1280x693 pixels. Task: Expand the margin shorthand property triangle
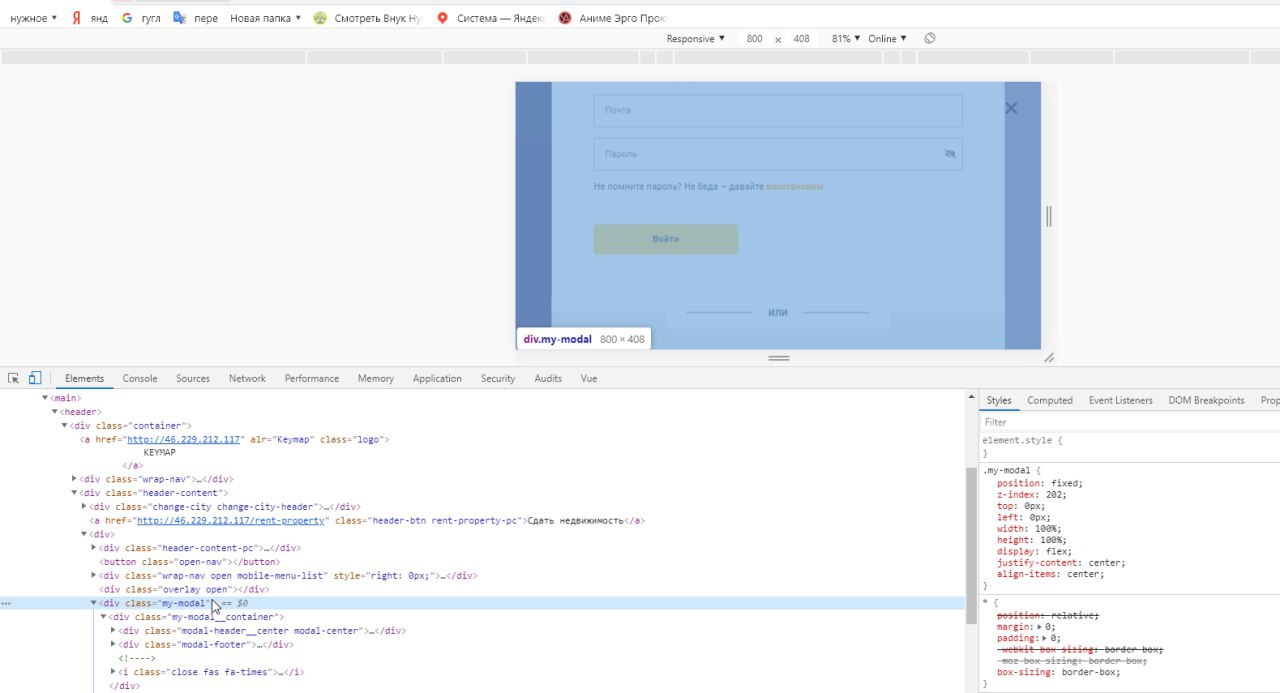coord(1042,626)
